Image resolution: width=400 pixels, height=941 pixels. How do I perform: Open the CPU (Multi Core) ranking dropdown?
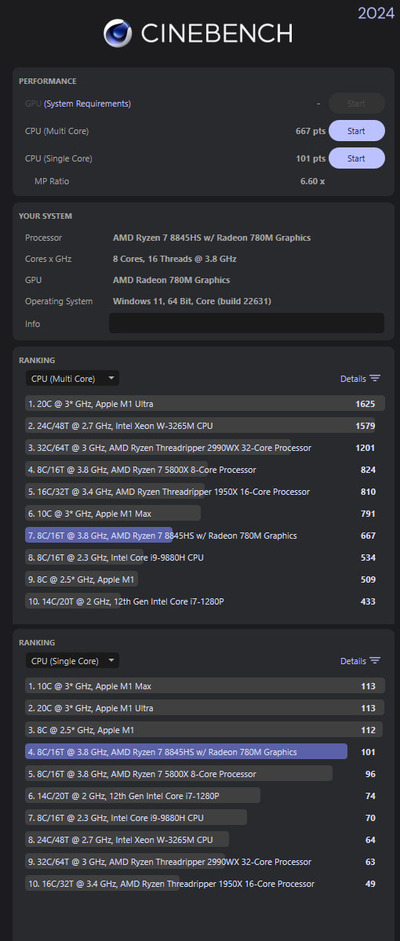pos(72,379)
